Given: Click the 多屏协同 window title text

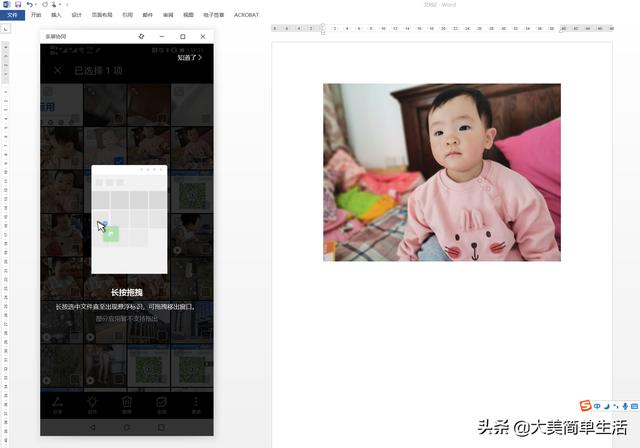Looking at the screenshot, I should (56, 36).
